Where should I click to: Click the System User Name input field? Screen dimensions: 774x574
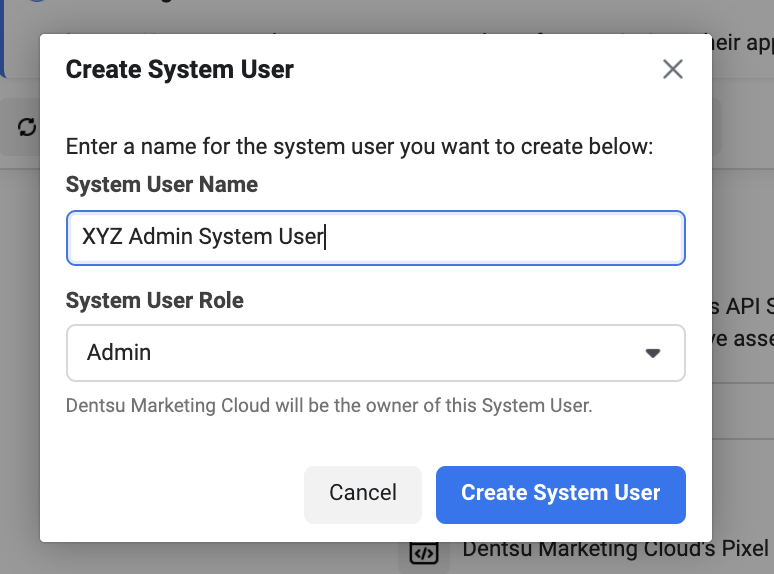click(x=376, y=238)
